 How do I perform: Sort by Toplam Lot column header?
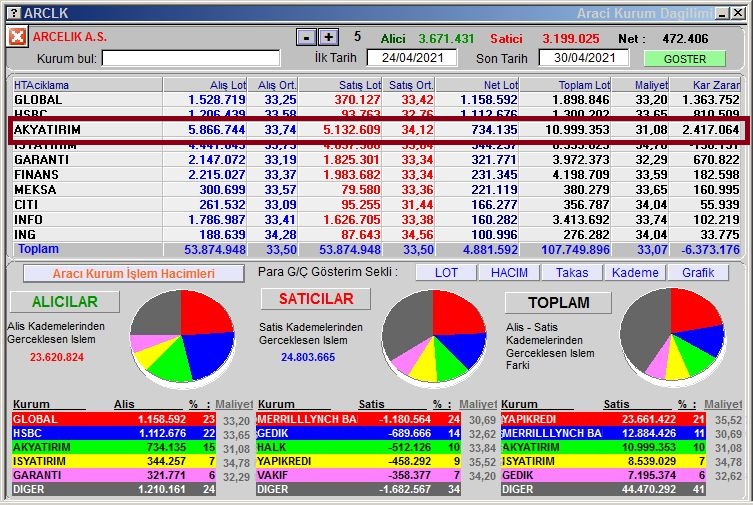click(565, 85)
